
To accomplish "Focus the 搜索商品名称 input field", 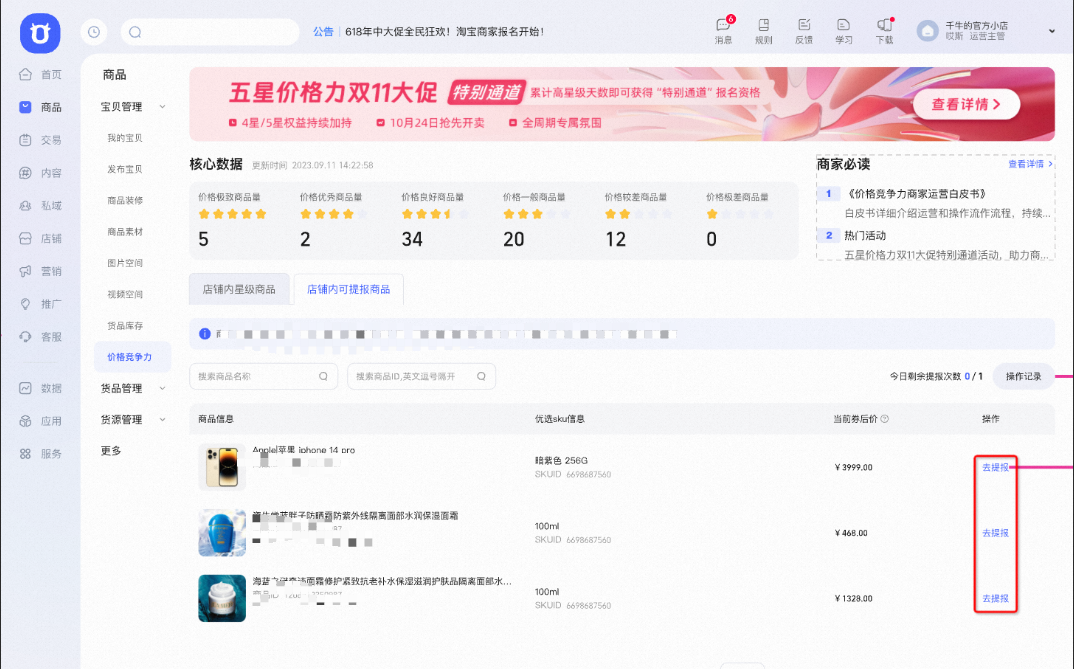I will pos(264,376).
